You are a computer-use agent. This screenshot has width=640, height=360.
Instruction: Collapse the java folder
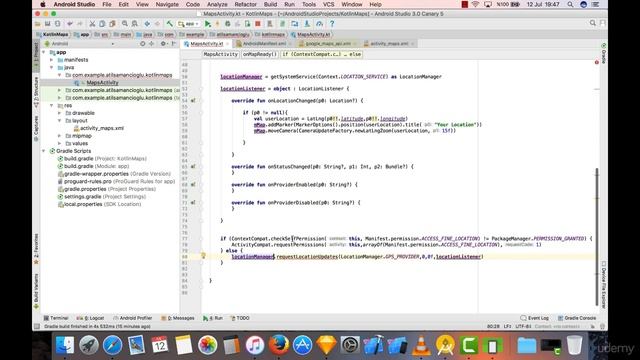coord(51,67)
